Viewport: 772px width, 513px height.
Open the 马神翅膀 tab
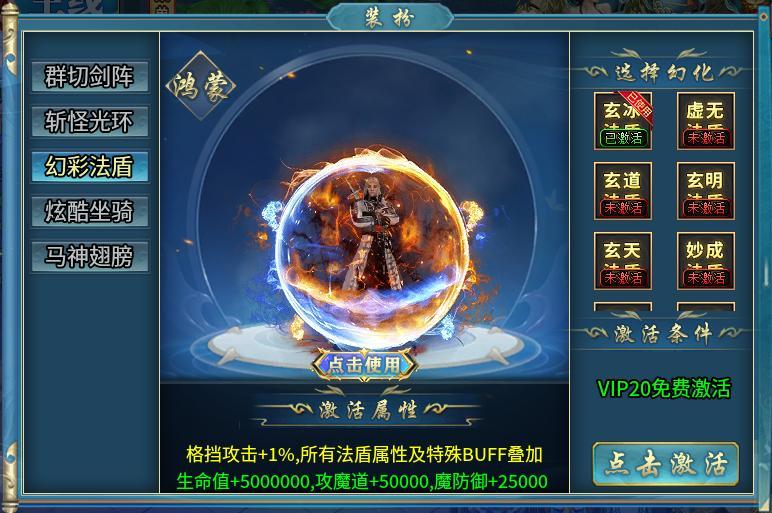coord(90,256)
